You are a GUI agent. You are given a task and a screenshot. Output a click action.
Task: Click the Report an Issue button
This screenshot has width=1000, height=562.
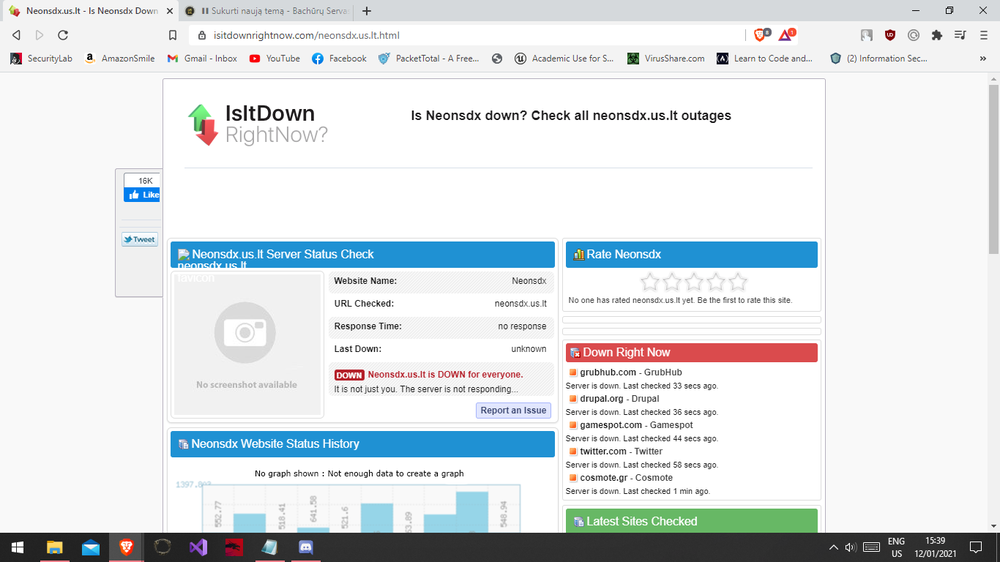[x=513, y=410]
